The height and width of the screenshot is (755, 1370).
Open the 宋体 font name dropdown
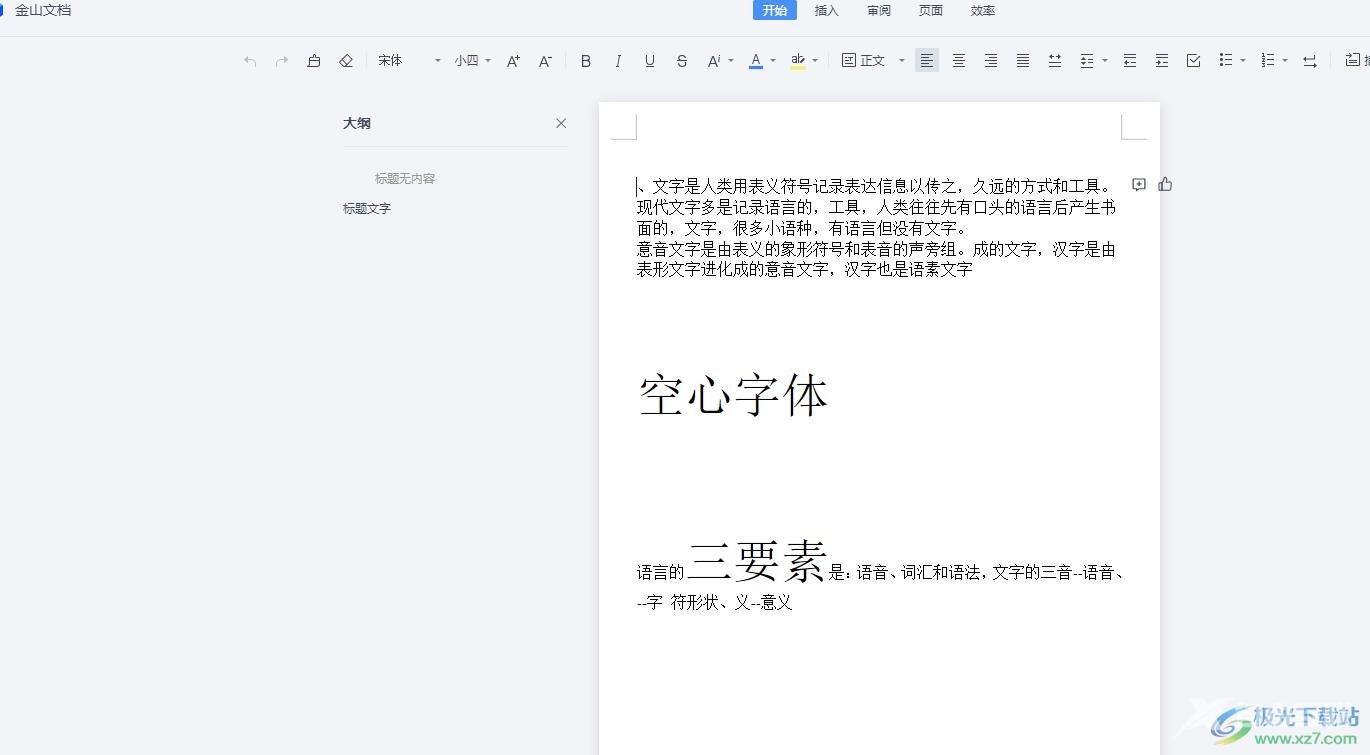coord(409,61)
